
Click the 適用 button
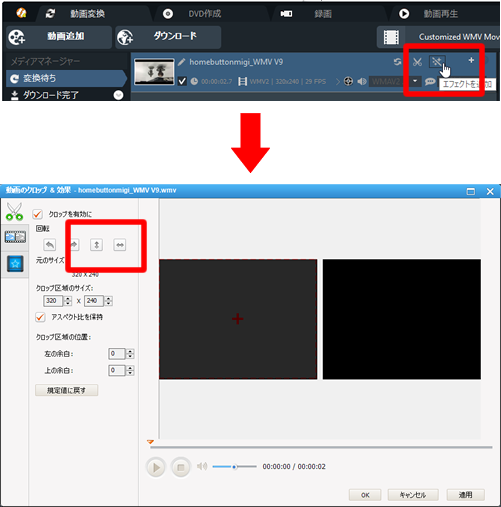(x=465, y=495)
